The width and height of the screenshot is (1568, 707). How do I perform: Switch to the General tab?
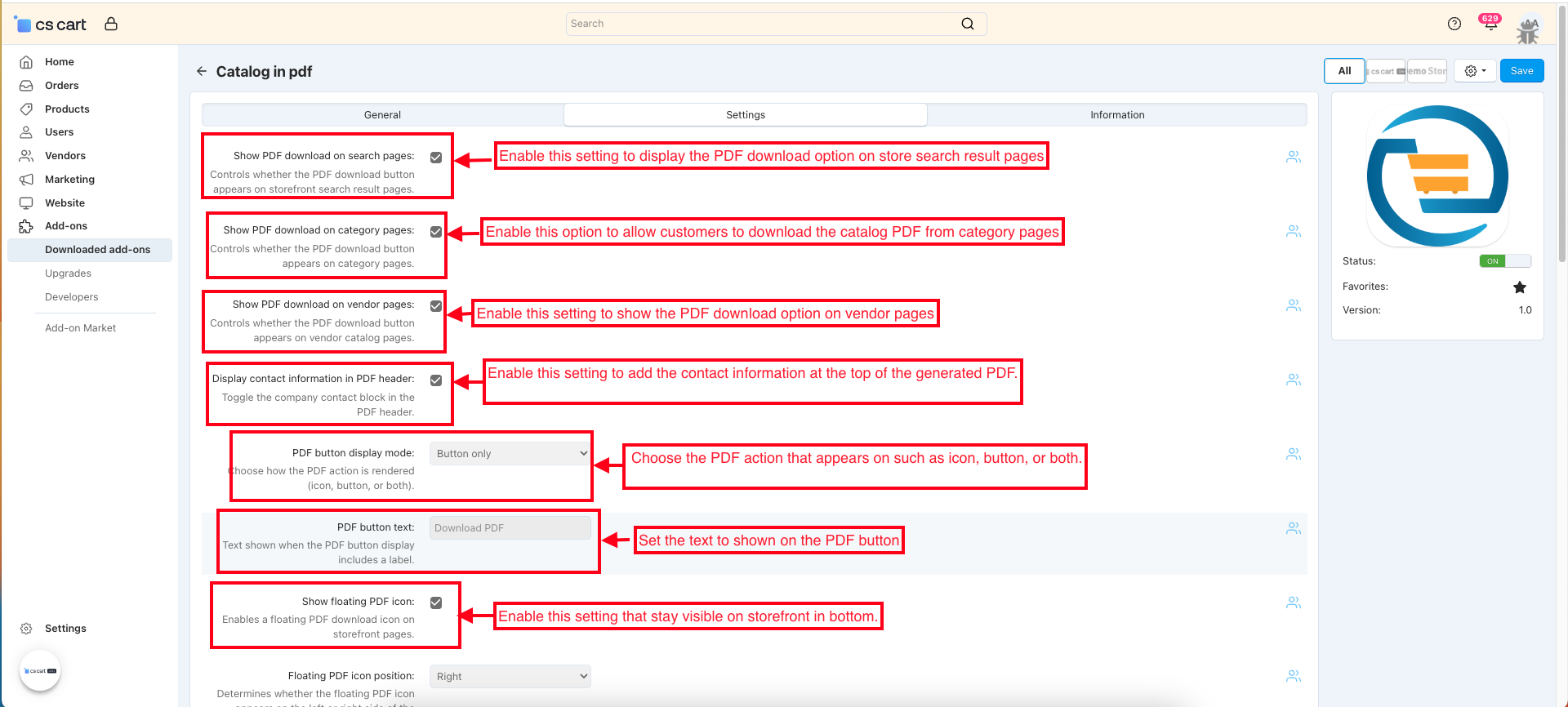382,115
